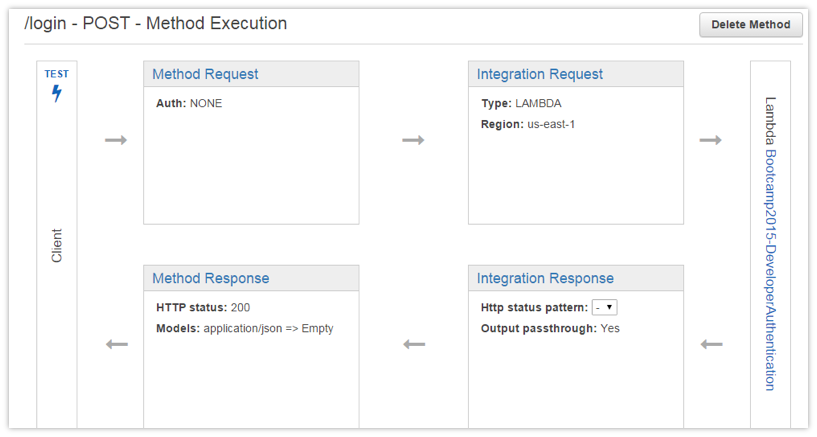Click arrow from Method Request to Integration Request
817x437 pixels.
pyautogui.click(x=413, y=140)
